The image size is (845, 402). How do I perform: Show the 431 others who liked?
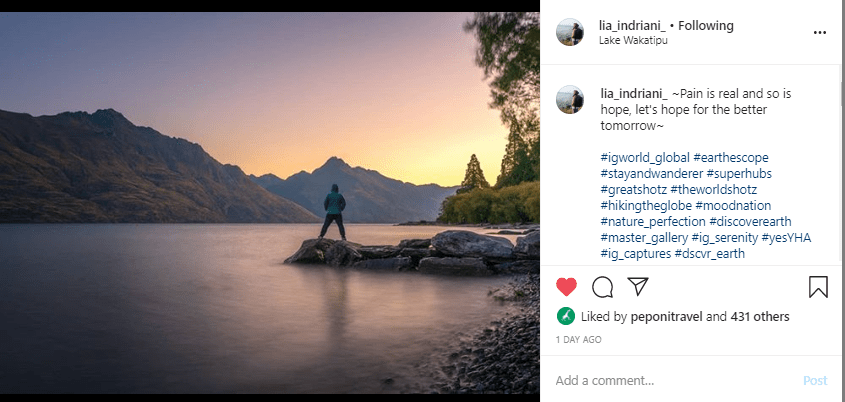[x=758, y=317]
